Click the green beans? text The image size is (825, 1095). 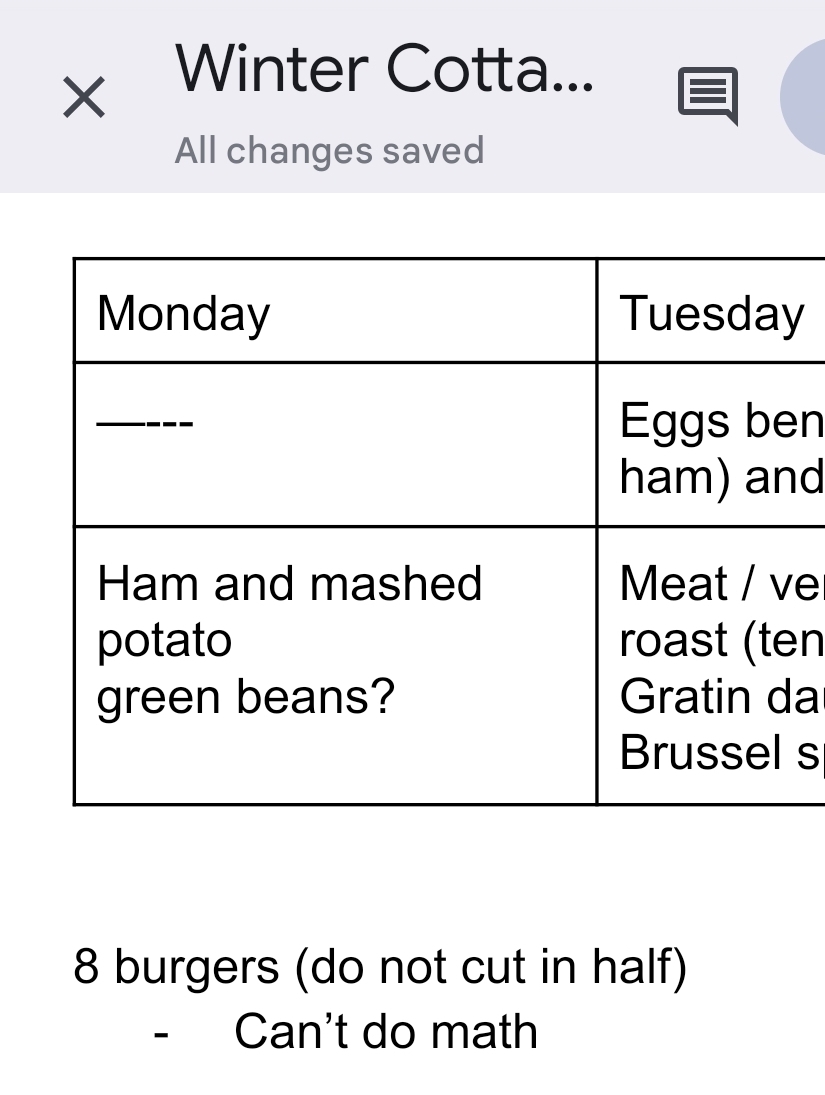click(246, 696)
